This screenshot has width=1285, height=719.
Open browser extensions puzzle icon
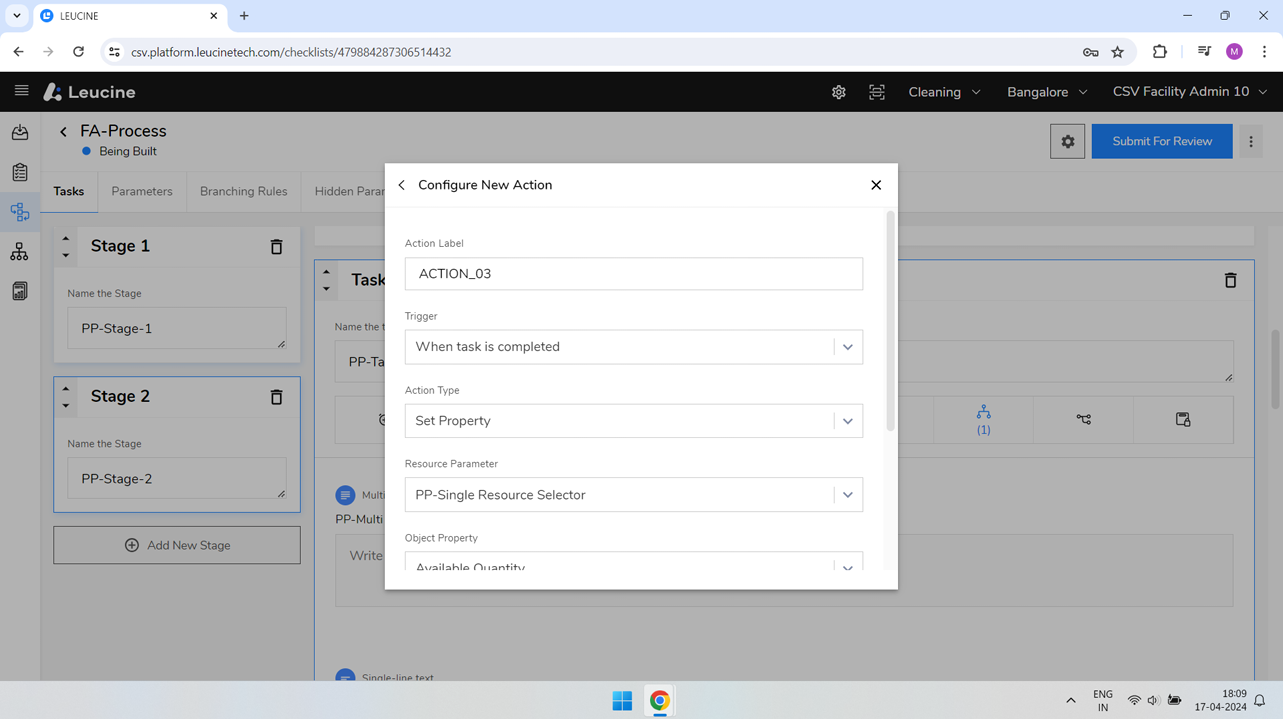(1159, 52)
